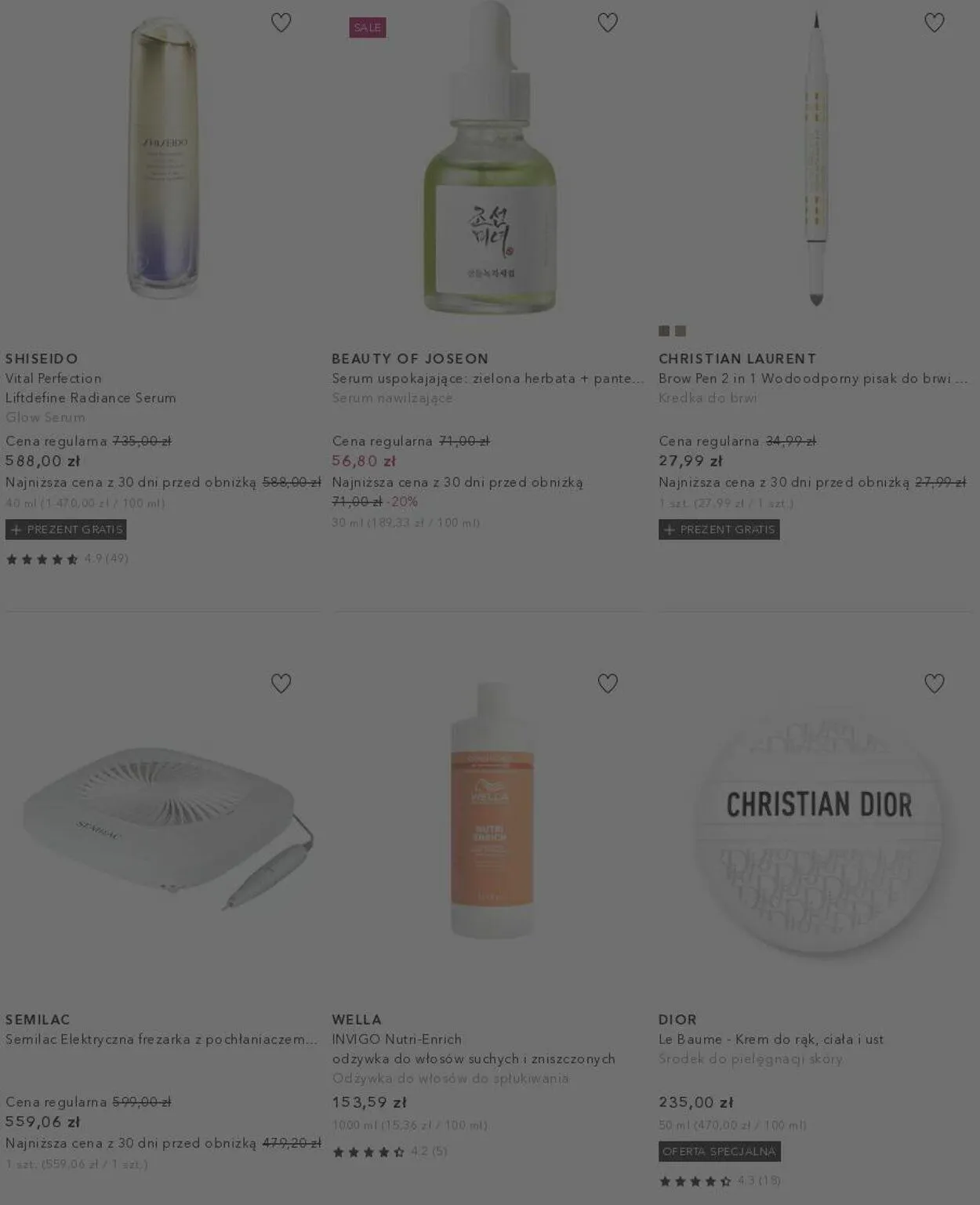Open Shiseido star rating reviews 4.9
This screenshot has width=980, height=1205.
click(67, 559)
